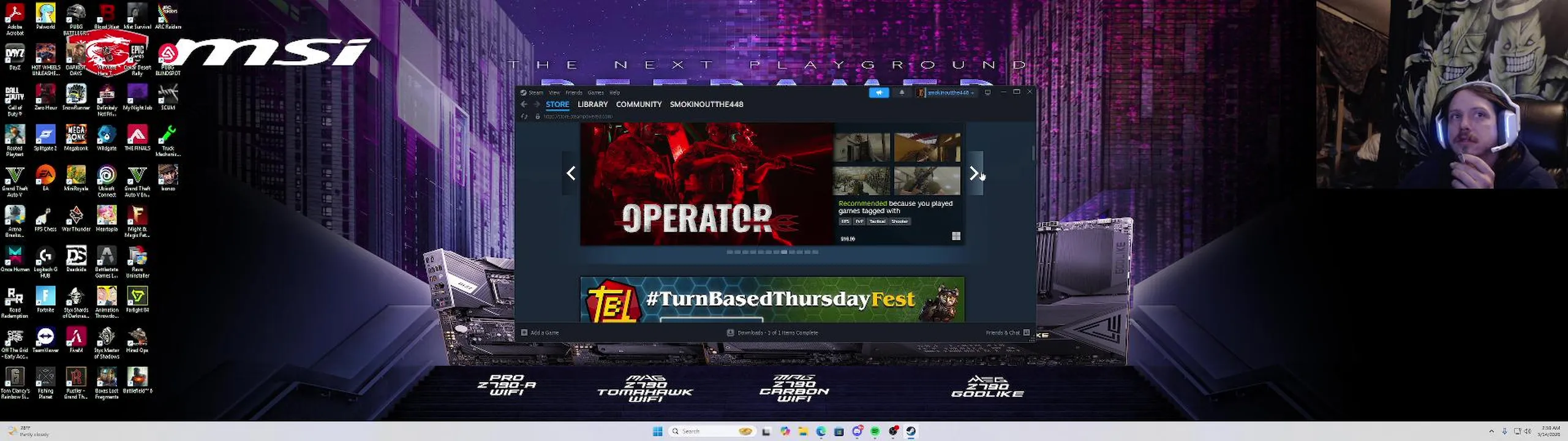Open Steam Downloads status link

[x=772, y=333]
